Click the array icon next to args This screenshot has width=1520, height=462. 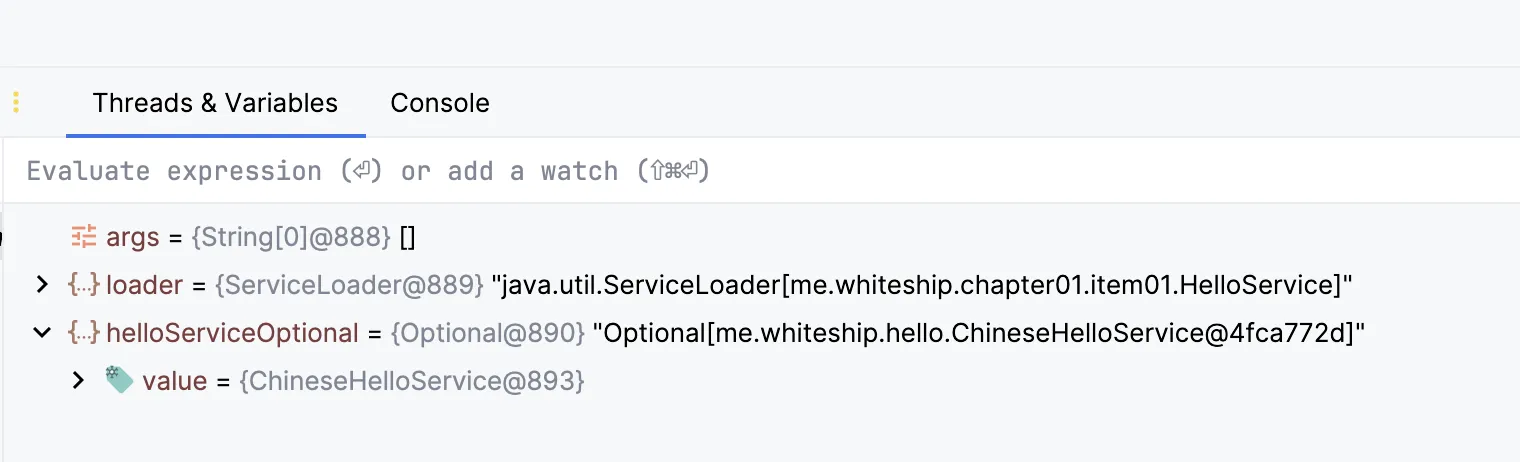83,237
